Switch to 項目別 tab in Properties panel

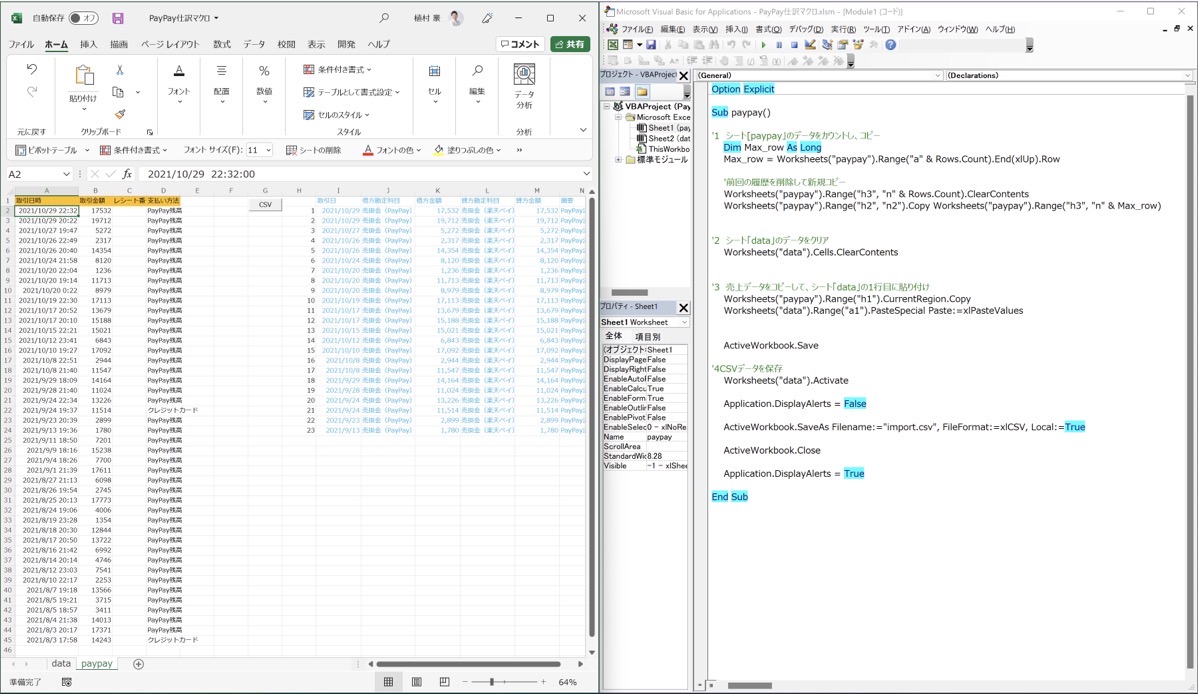[647, 336]
